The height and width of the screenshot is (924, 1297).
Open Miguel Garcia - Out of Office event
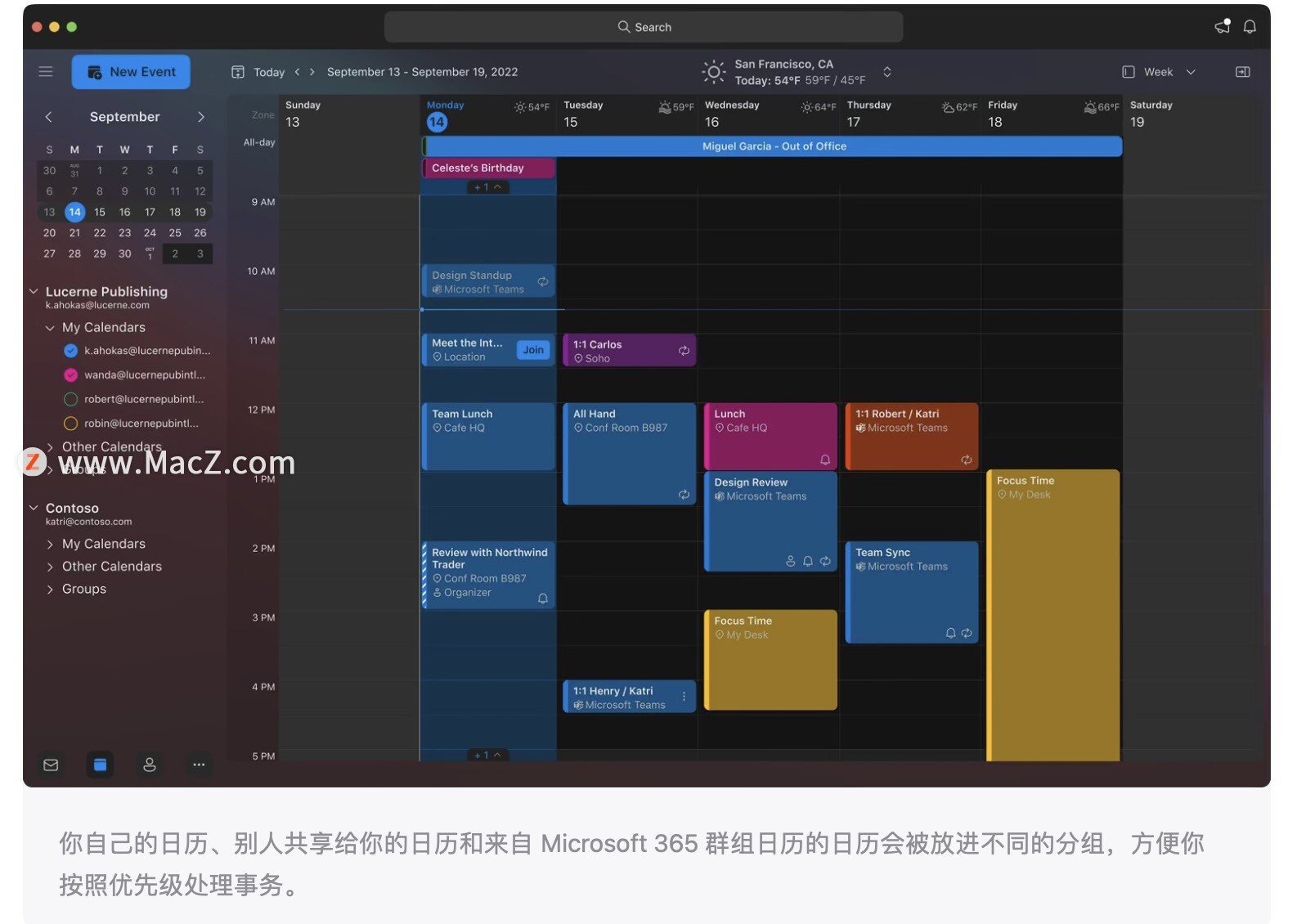coord(774,146)
